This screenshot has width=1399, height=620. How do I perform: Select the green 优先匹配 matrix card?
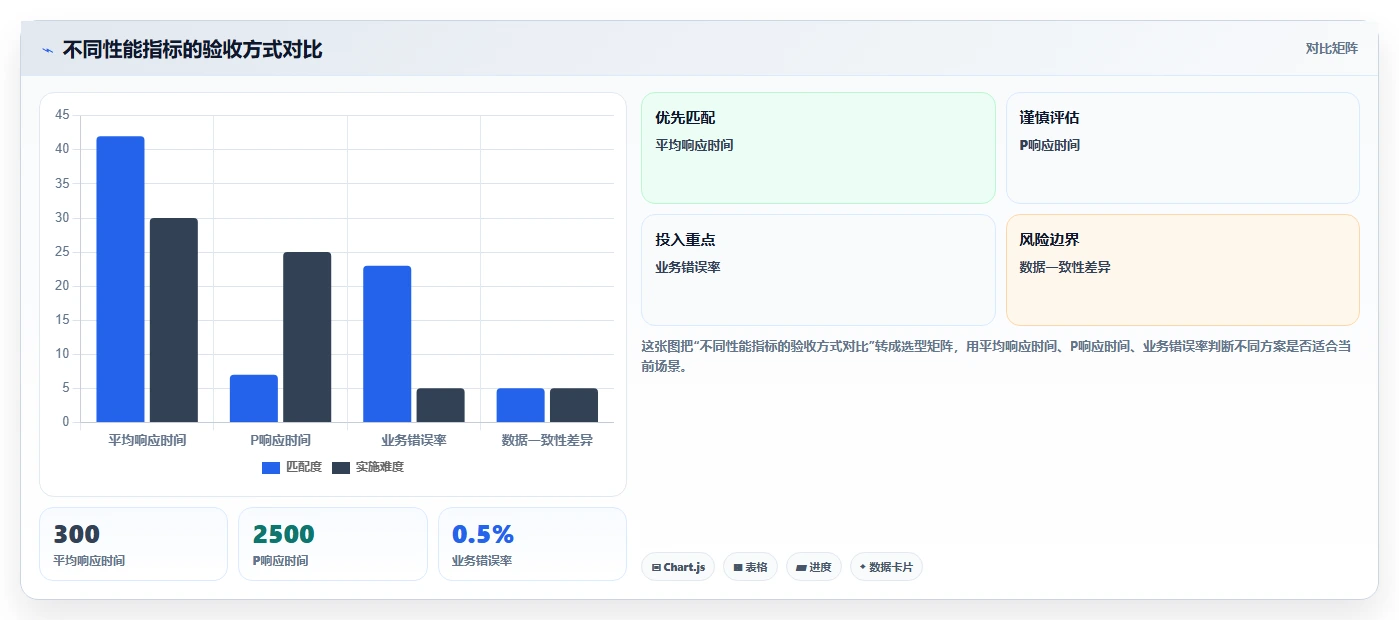point(818,148)
